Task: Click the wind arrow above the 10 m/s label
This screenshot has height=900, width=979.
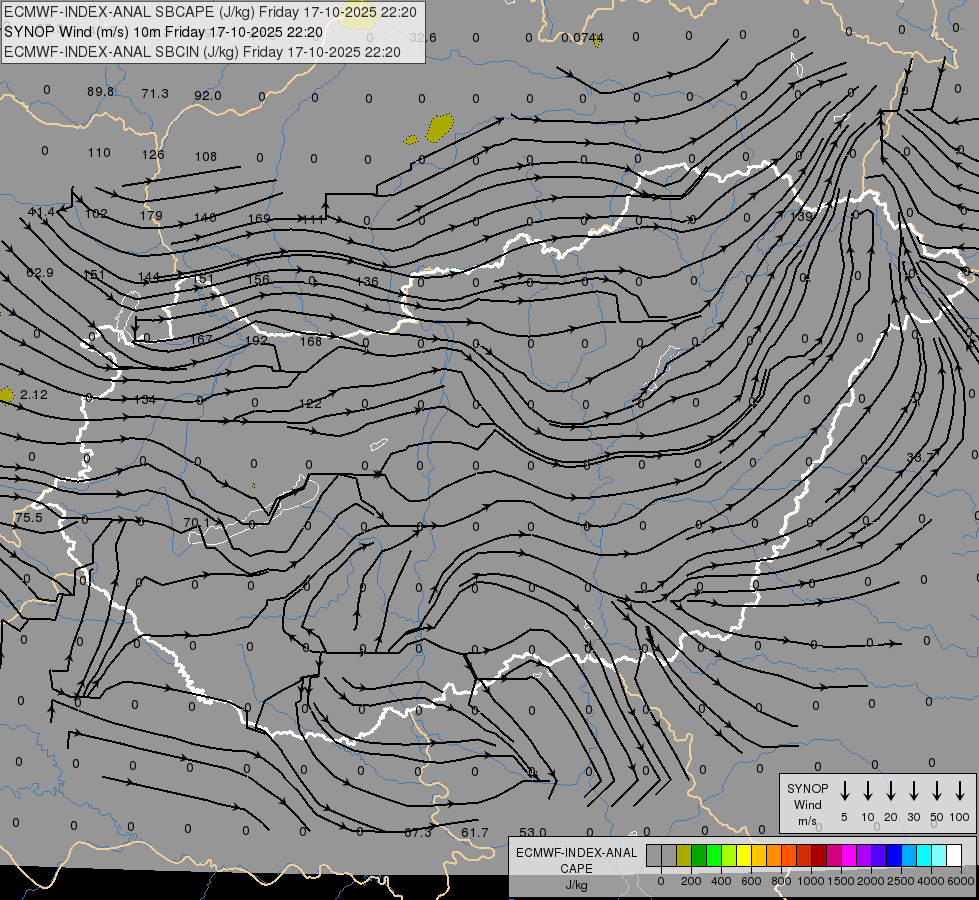Action: (867, 791)
